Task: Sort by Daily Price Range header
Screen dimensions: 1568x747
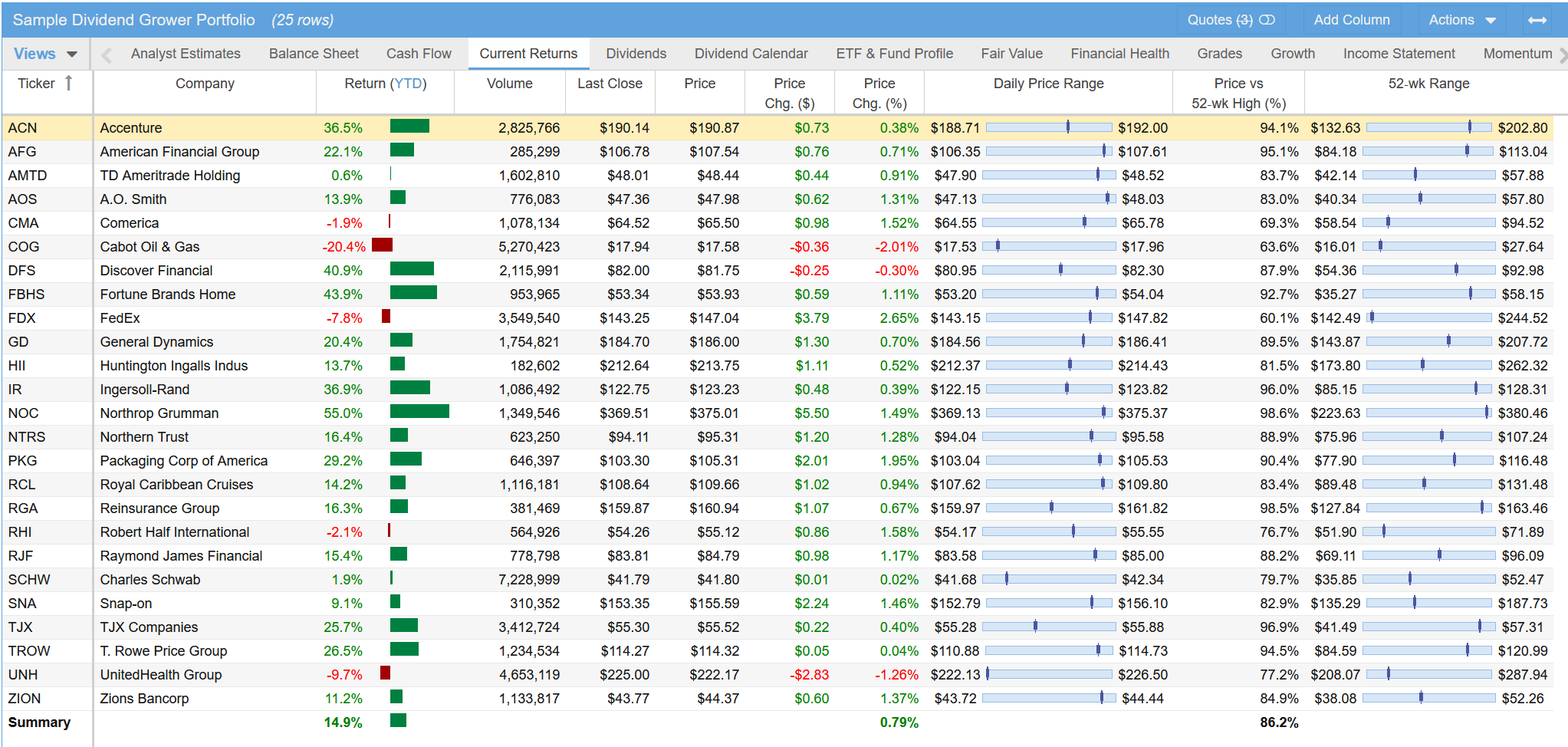Action: click(1048, 84)
